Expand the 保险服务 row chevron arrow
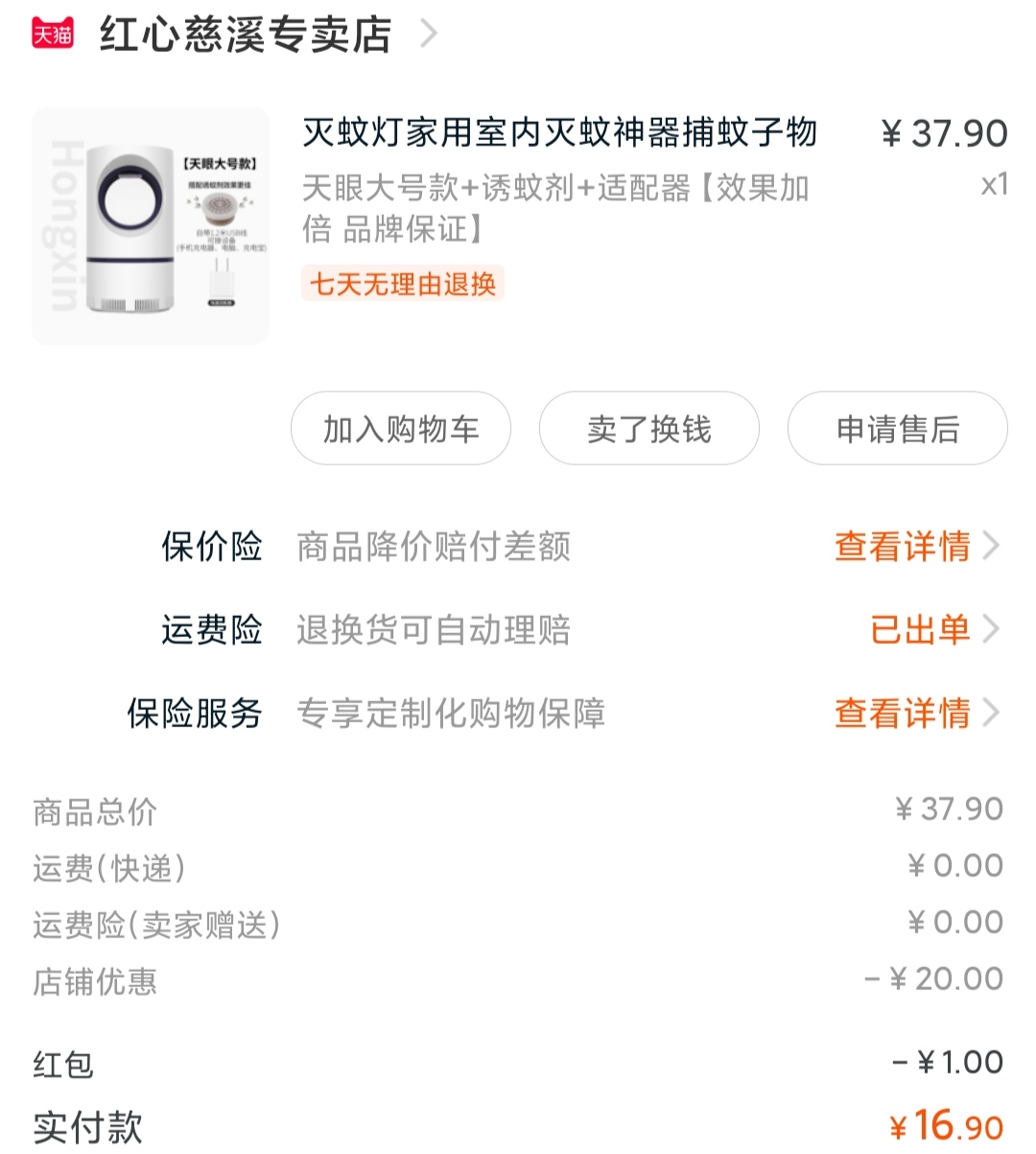 pyautogui.click(x=992, y=714)
